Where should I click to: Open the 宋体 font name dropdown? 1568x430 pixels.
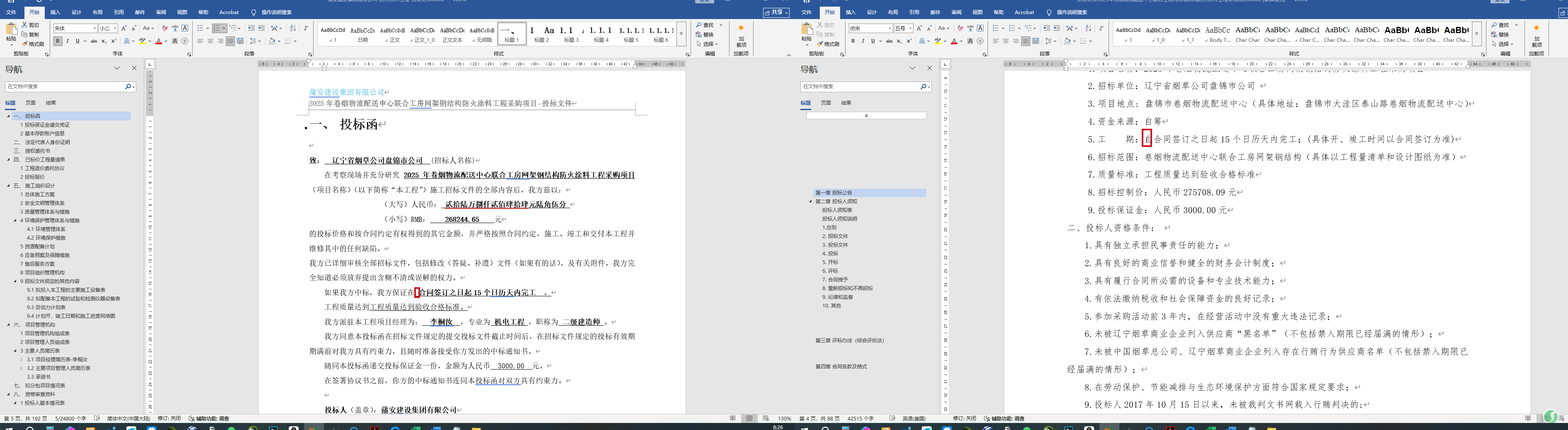94,29
